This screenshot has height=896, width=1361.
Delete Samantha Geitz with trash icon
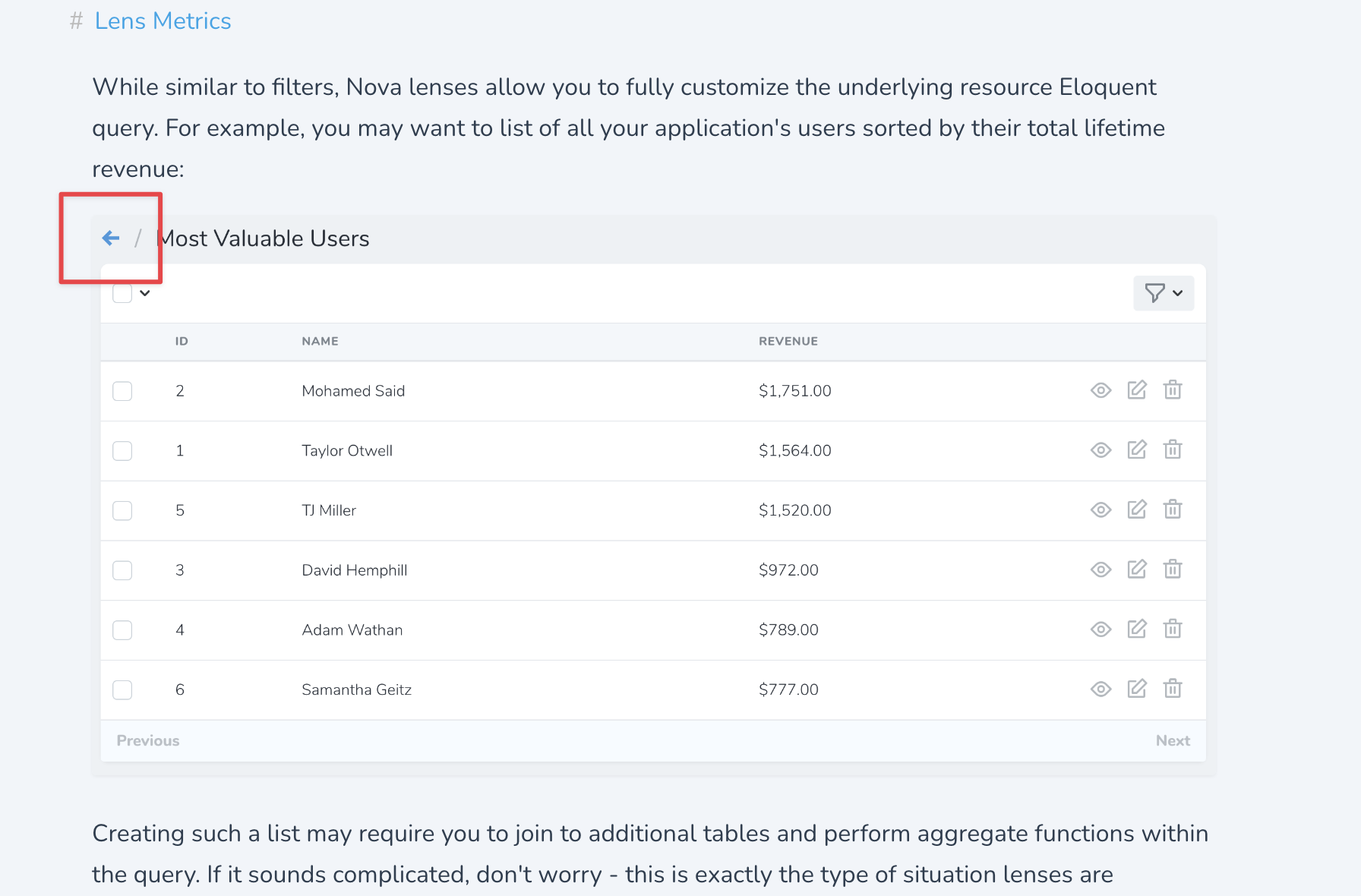pyautogui.click(x=1173, y=689)
